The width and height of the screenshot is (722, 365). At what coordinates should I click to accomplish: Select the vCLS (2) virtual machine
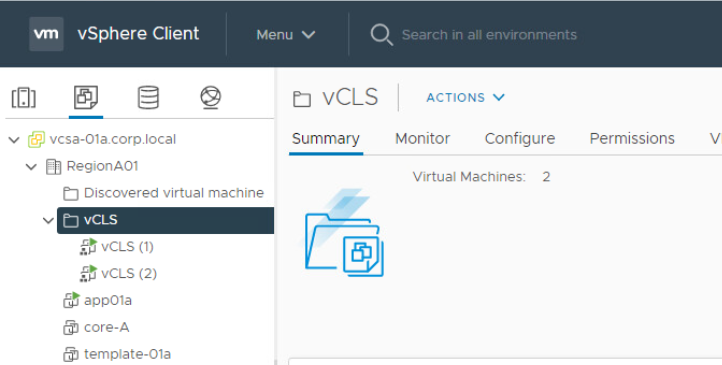(x=129, y=274)
